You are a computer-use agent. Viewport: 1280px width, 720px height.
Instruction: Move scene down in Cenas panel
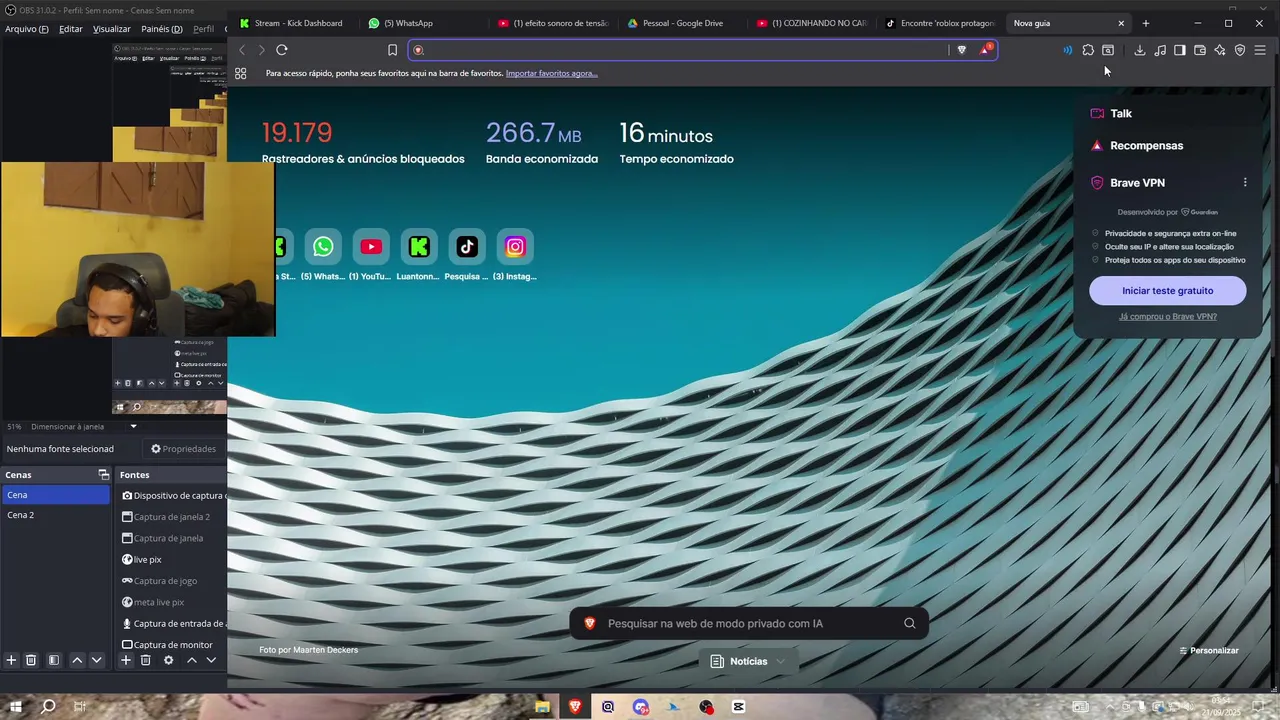click(96, 660)
